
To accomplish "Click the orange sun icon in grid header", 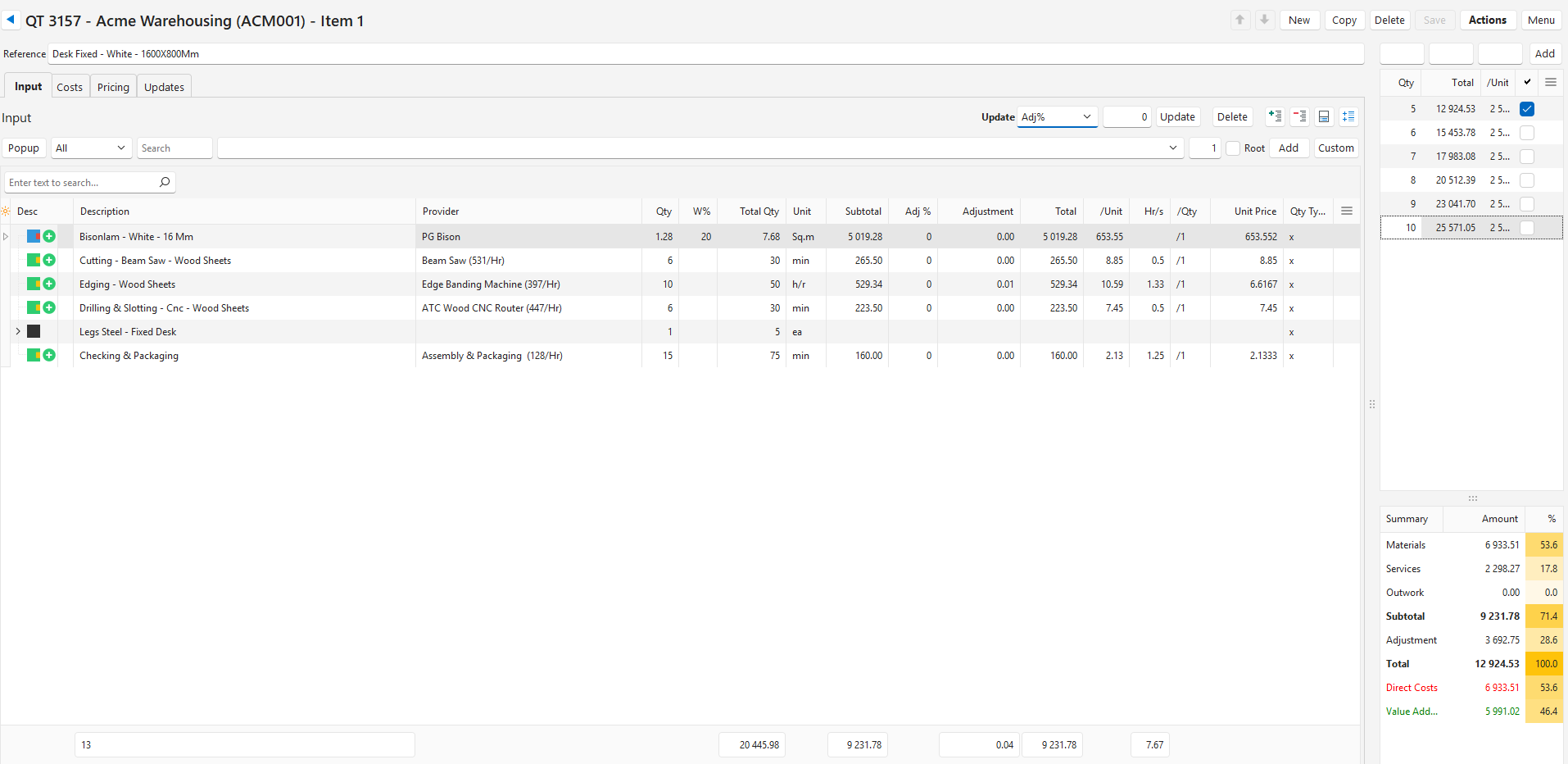I will [x=6, y=211].
